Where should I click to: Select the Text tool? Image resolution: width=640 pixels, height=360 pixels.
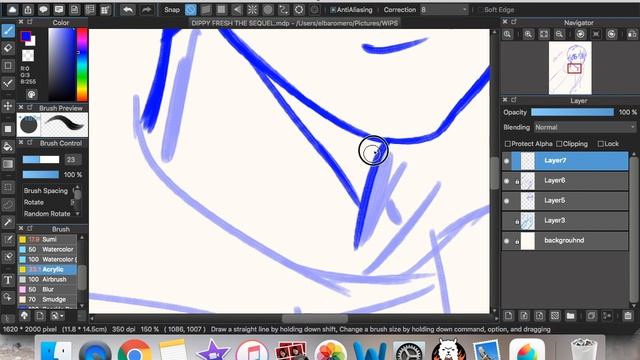coord(8,280)
